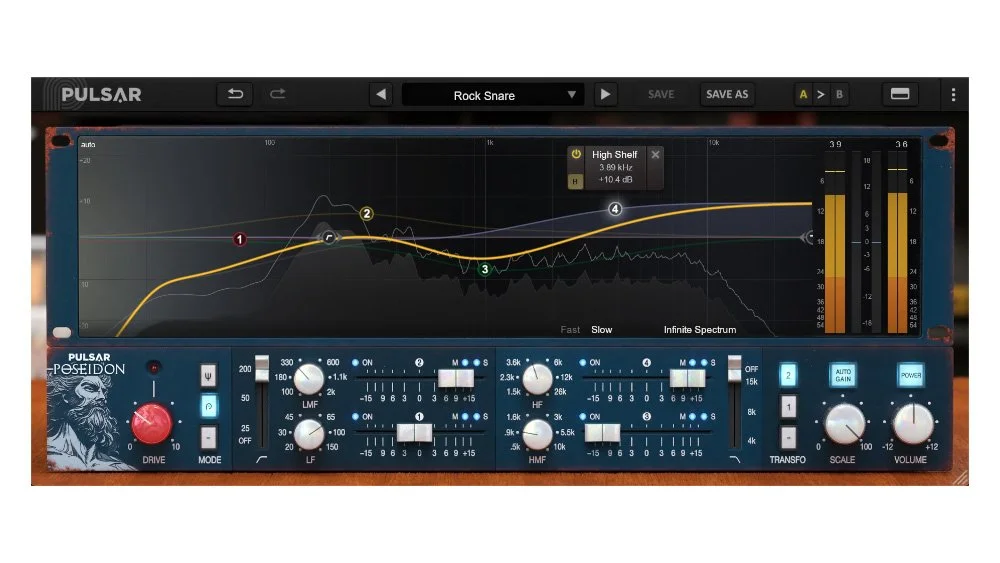Click the SCALE knob
This screenshot has width=1000, height=563.
pyautogui.click(x=844, y=424)
